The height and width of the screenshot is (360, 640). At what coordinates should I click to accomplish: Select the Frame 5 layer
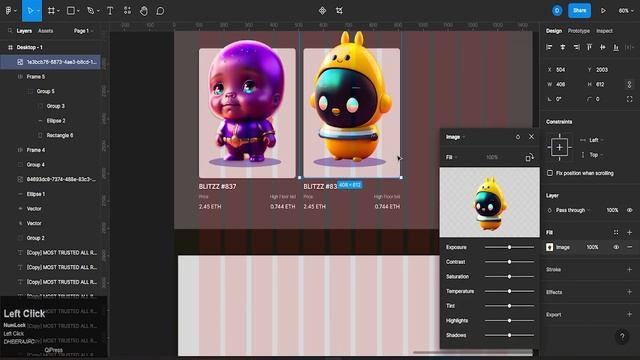click(x=50, y=77)
